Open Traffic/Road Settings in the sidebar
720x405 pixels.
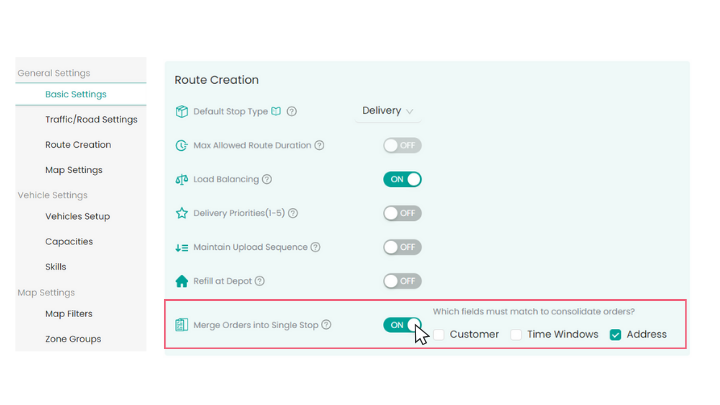[91, 119]
